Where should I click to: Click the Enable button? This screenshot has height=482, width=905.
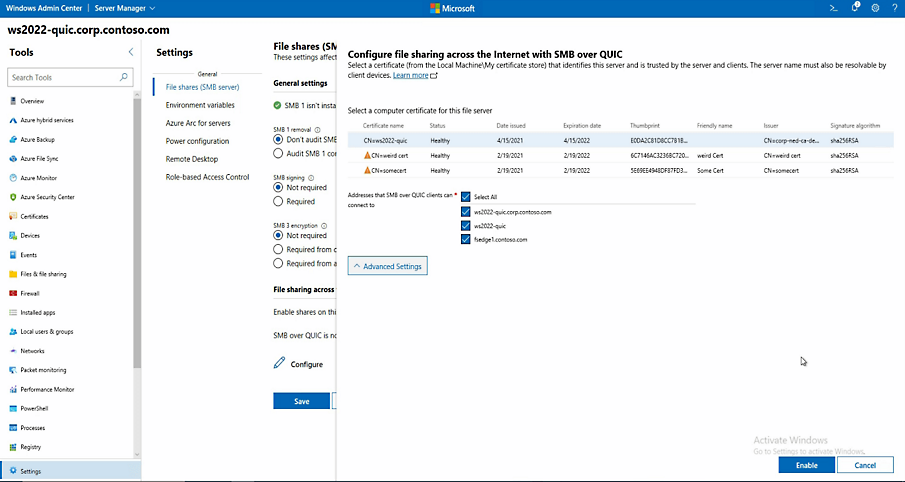806,465
